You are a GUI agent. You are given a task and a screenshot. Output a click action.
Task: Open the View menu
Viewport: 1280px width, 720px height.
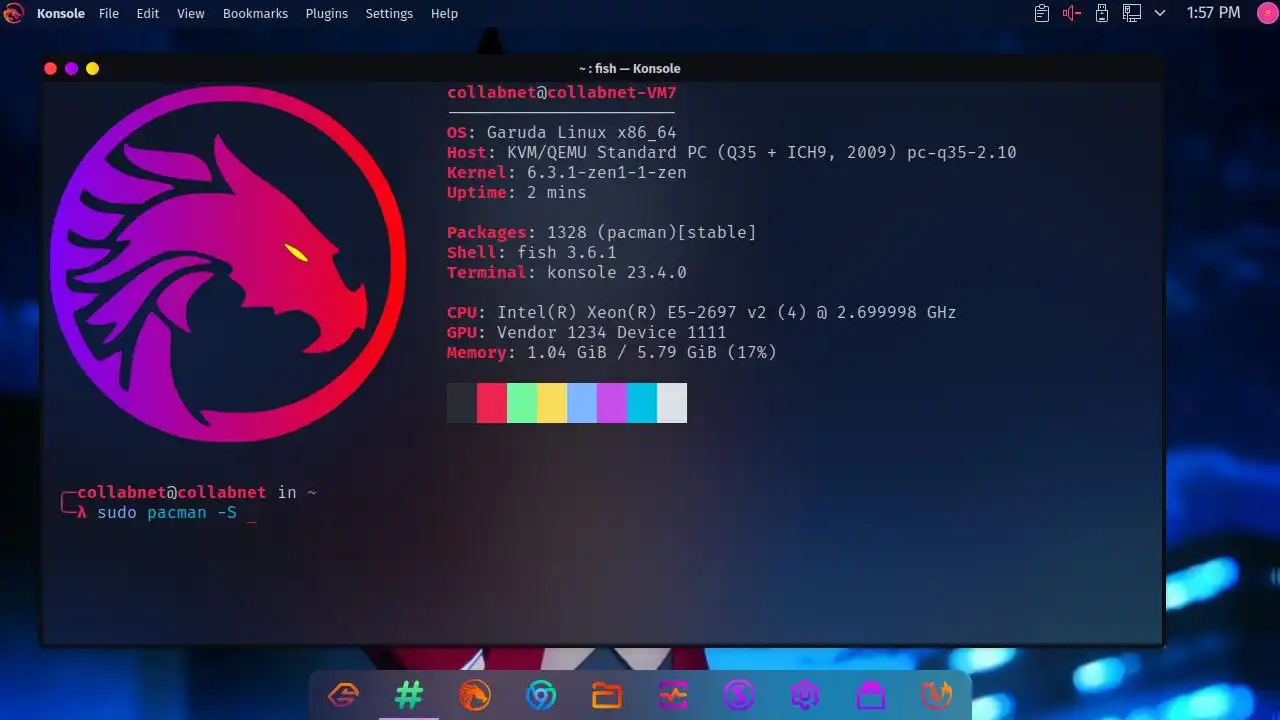tap(190, 13)
